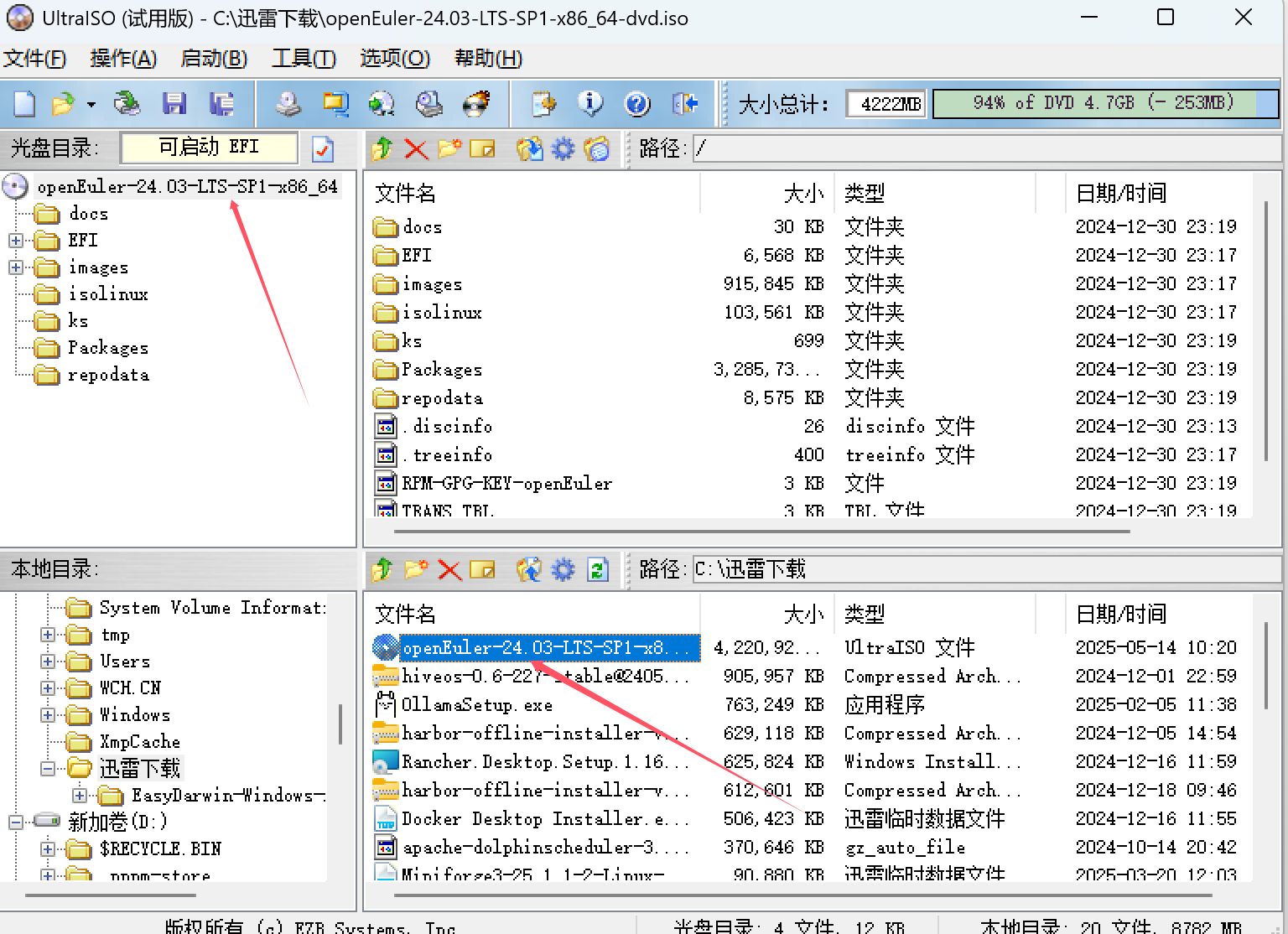Click the blue gear icon in disc pane toolbar
The image size is (1288, 934).
563,149
